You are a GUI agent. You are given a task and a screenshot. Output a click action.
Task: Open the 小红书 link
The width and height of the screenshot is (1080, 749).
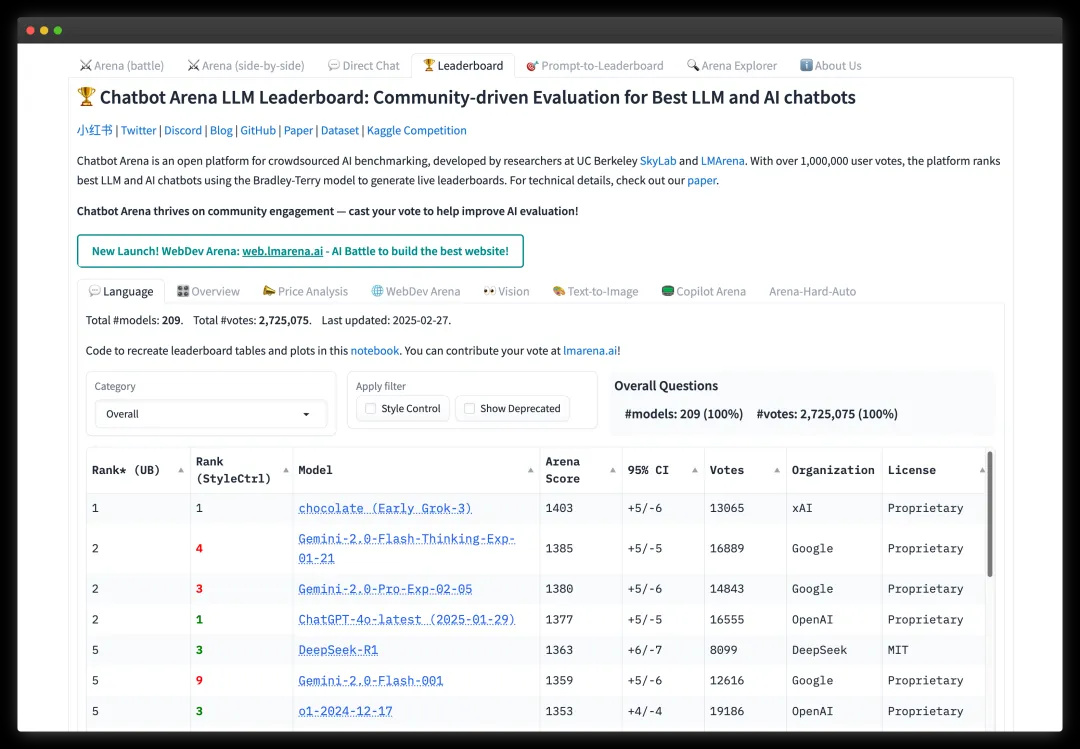pos(94,130)
